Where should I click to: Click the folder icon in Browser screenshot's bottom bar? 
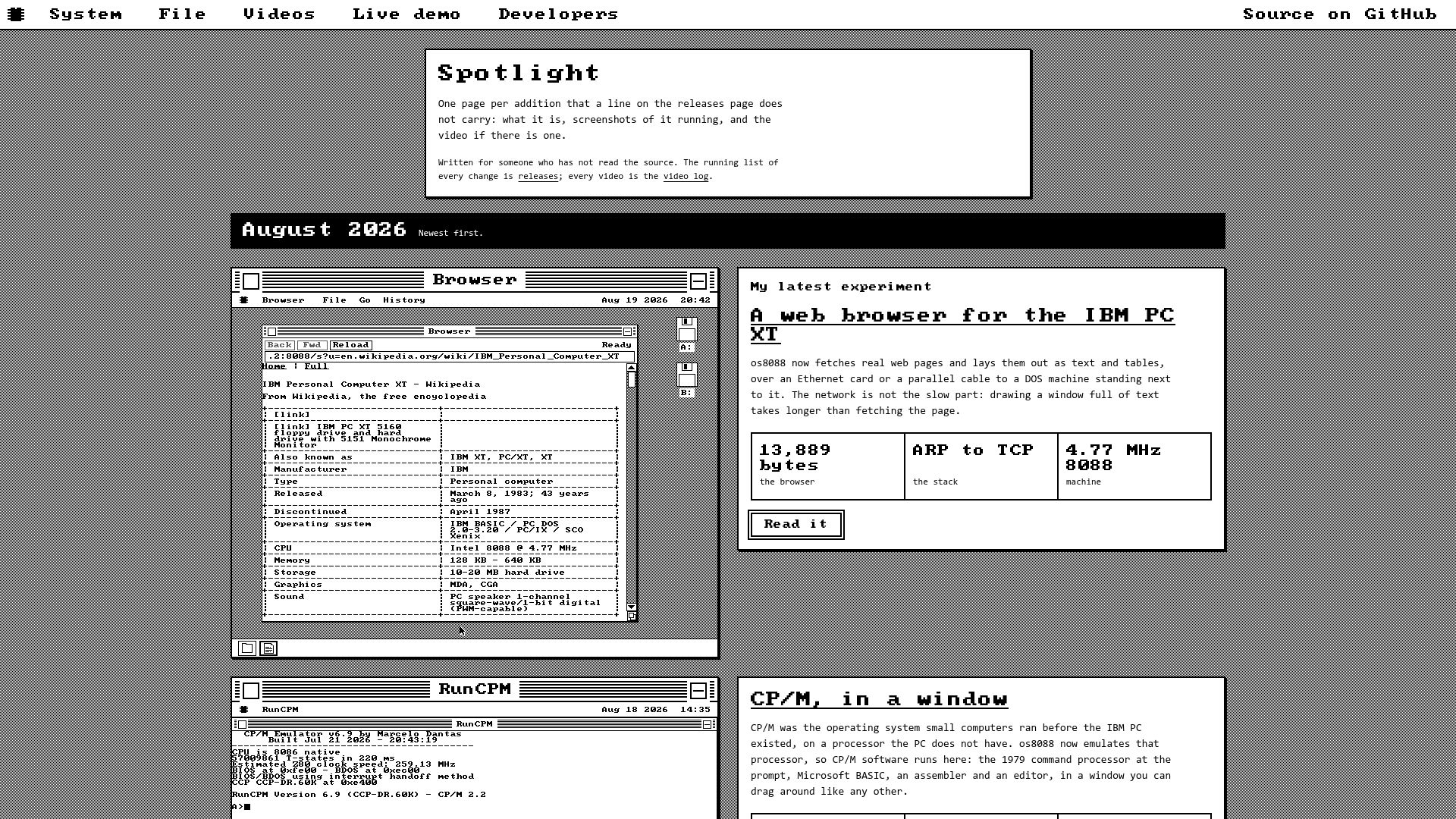tap(246, 648)
